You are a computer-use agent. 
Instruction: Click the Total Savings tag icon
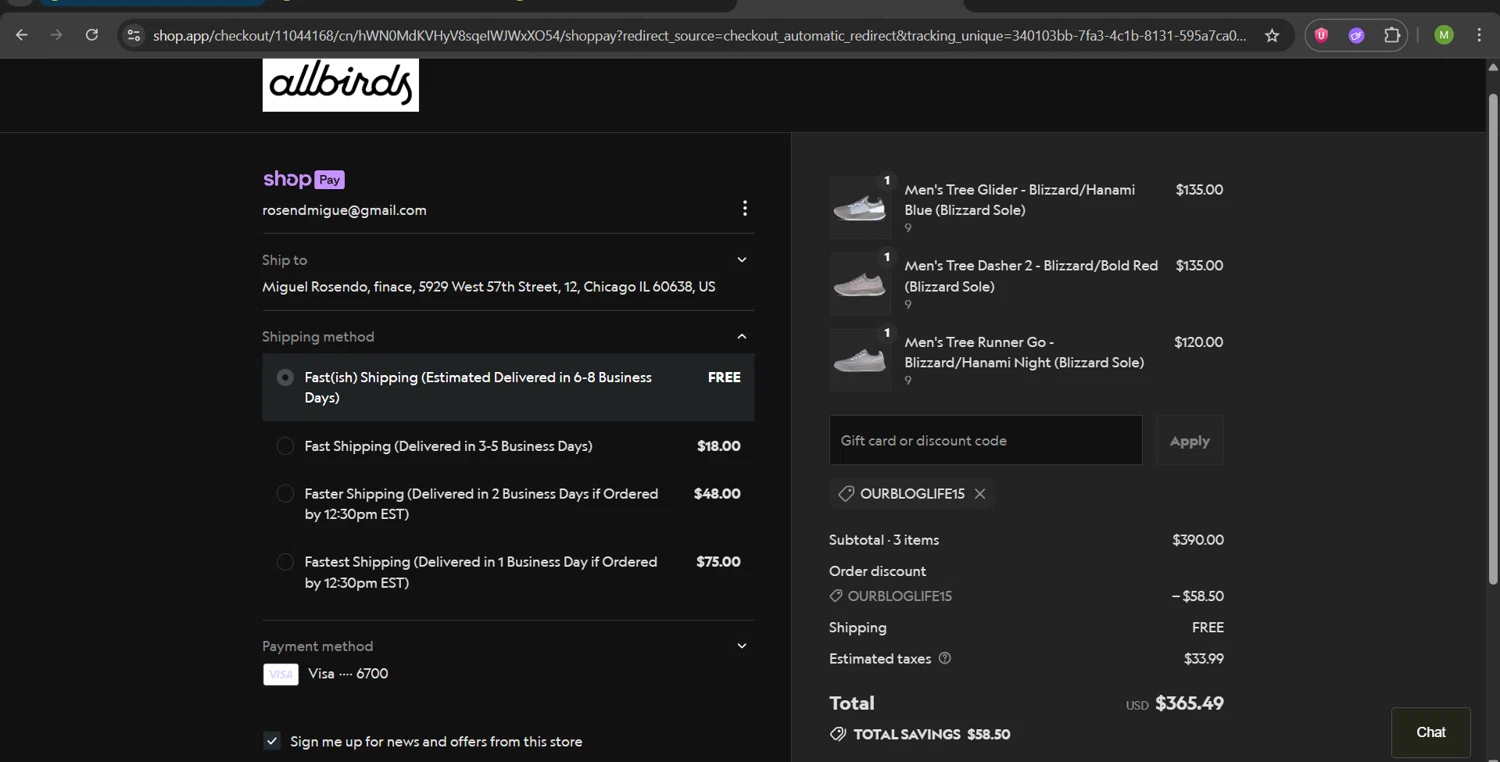(x=838, y=734)
